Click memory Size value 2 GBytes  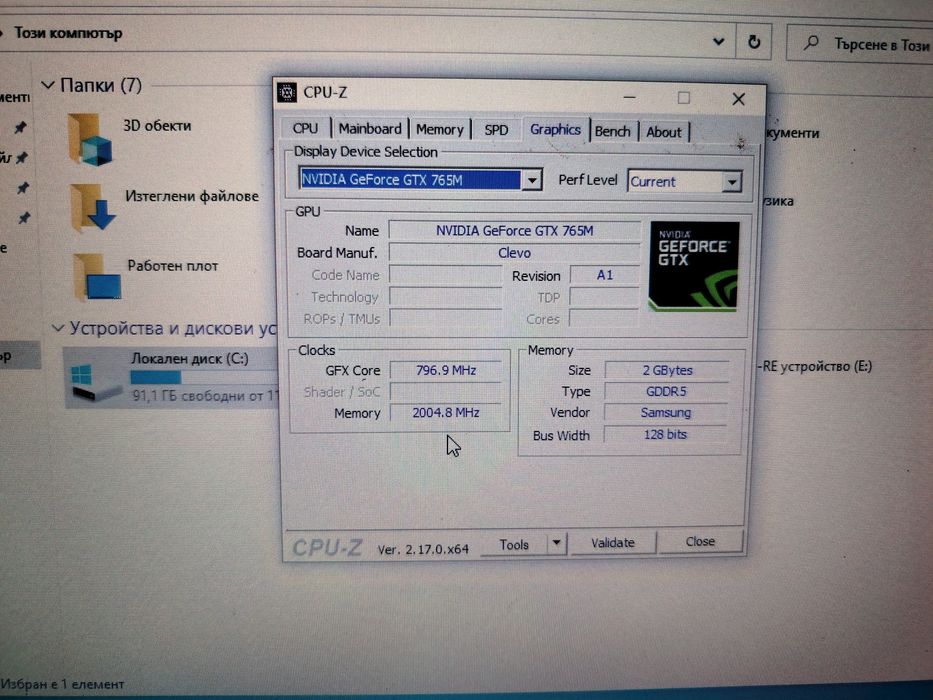tap(667, 370)
